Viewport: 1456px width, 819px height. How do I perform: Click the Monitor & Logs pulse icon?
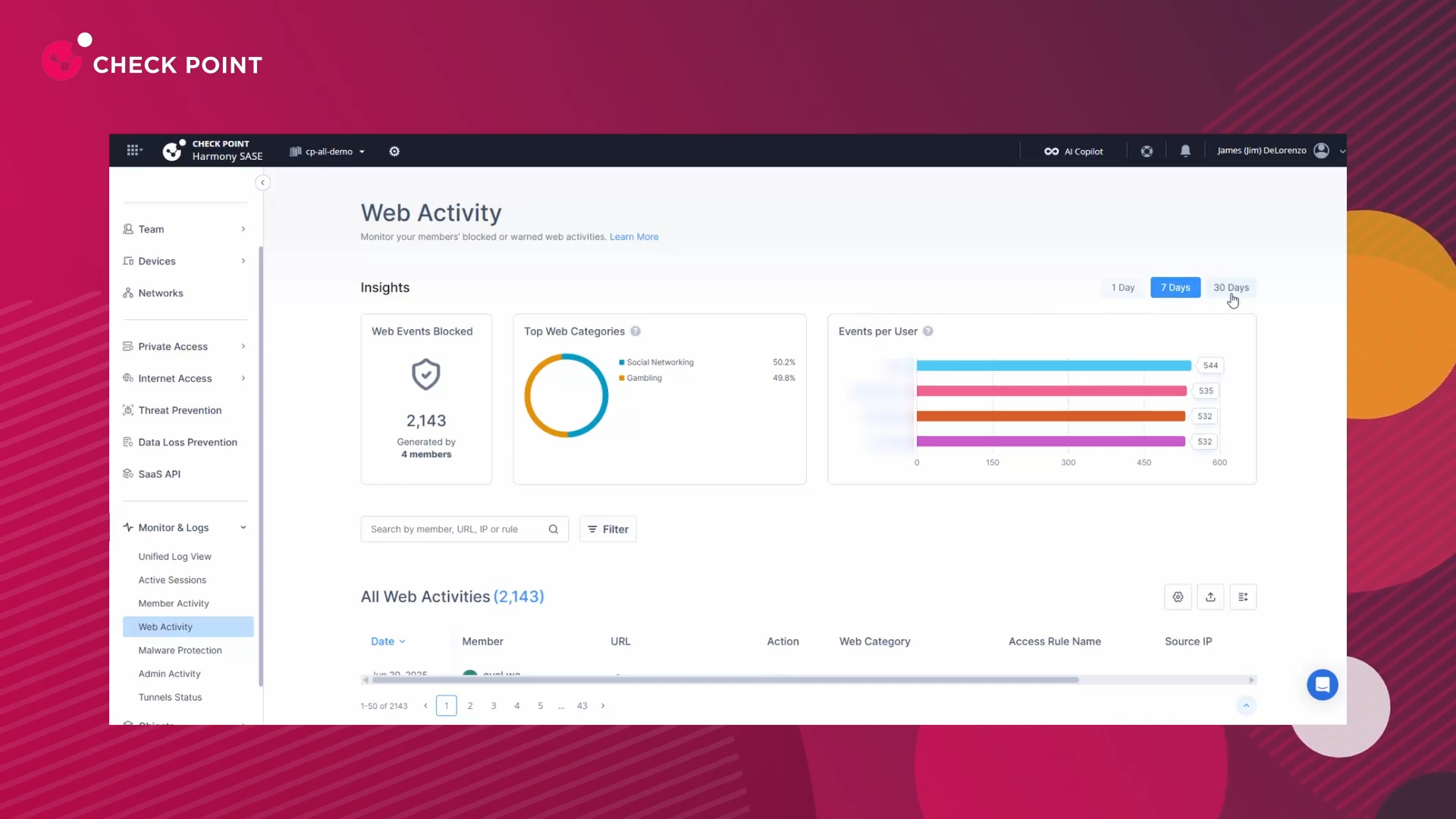click(128, 527)
